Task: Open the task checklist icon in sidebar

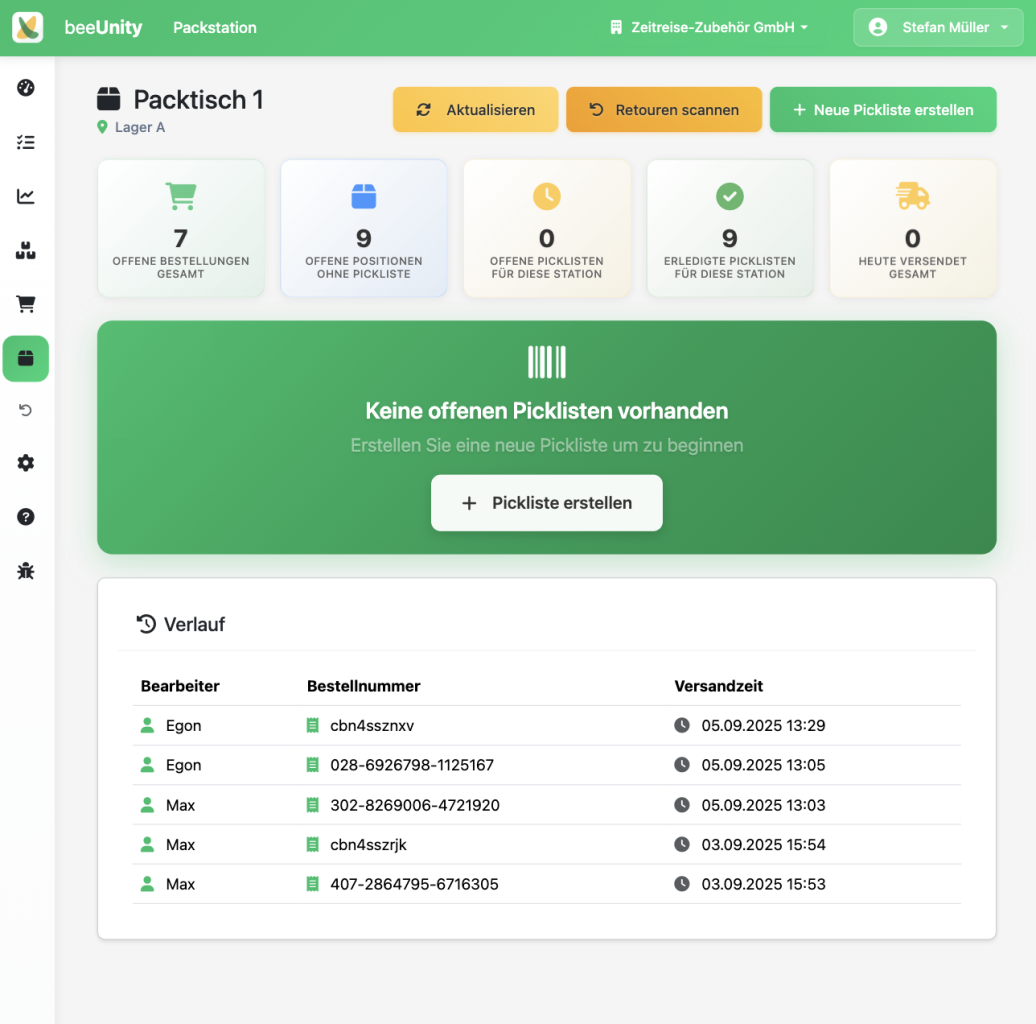Action: pos(26,142)
